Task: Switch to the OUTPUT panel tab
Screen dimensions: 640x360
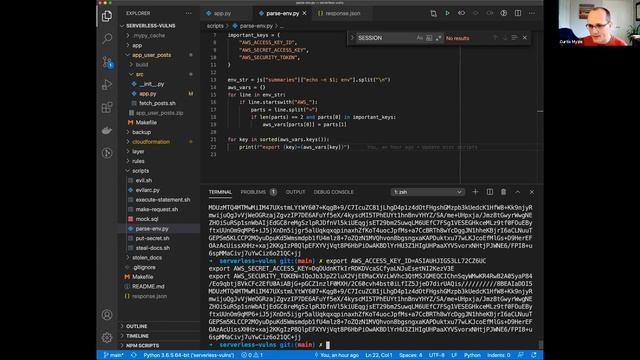Action: click(295, 192)
